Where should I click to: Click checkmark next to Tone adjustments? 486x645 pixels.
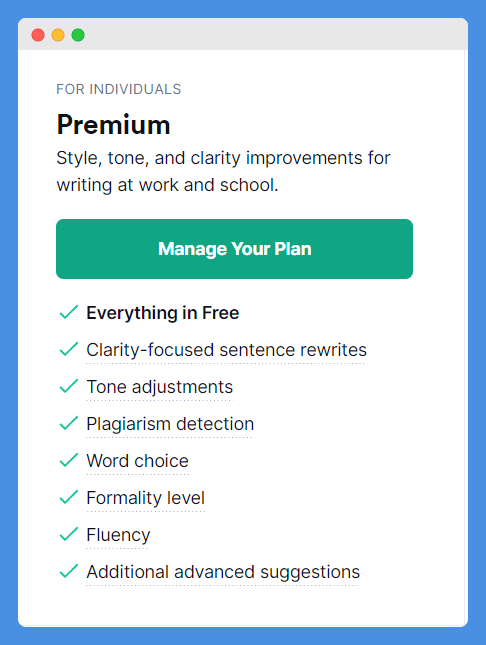coord(69,386)
